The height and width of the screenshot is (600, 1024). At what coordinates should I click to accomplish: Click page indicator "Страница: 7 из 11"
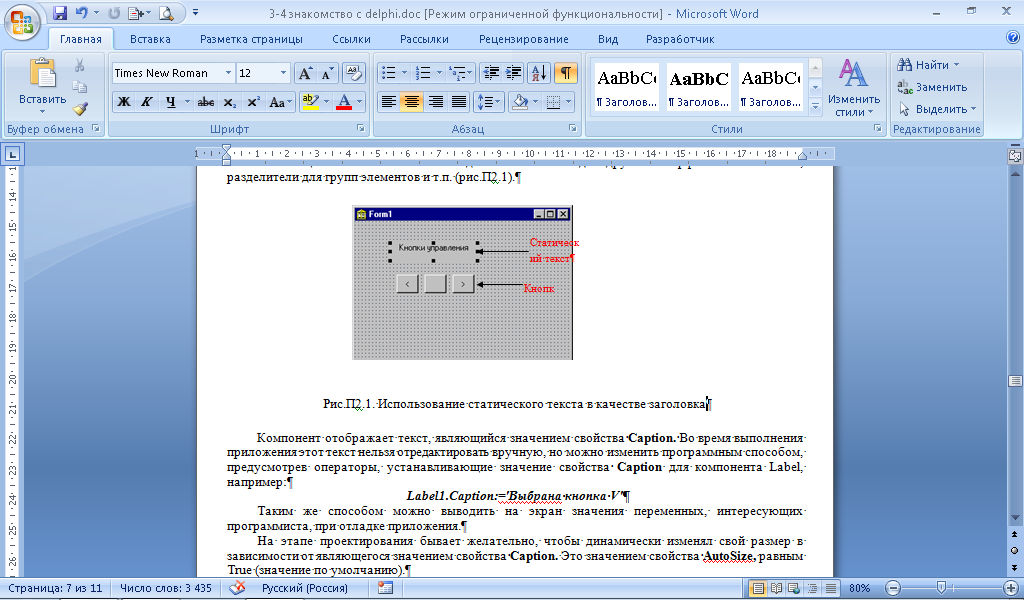[56, 588]
